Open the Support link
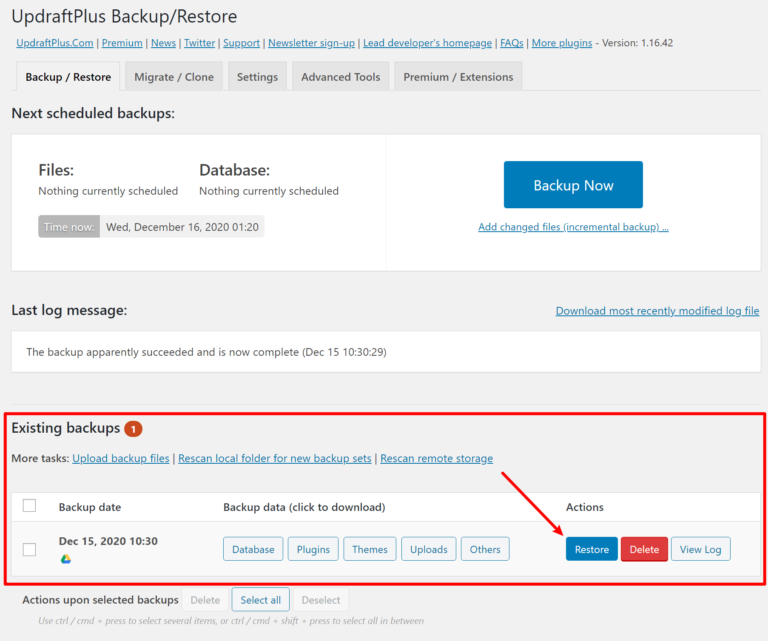Image resolution: width=768 pixels, height=641 pixels. [x=241, y=43]
